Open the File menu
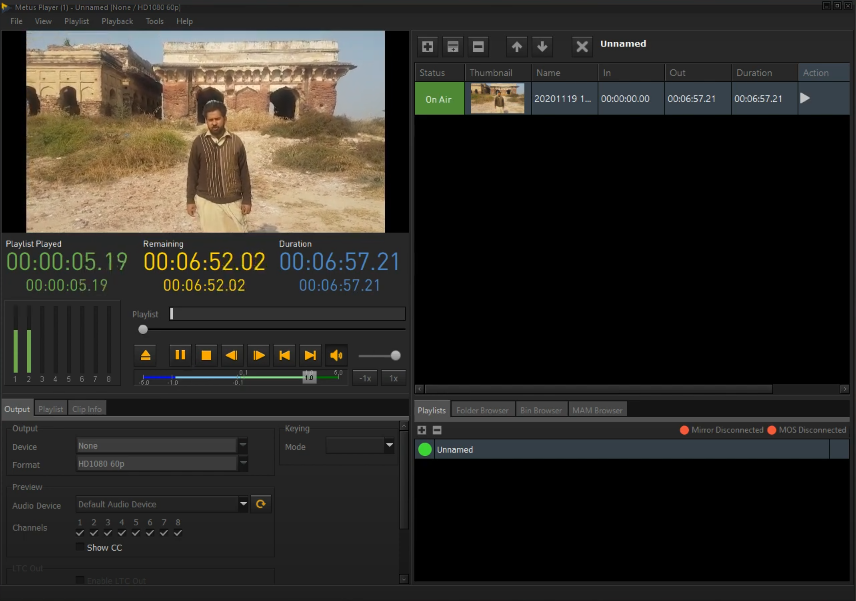Viewport: 856px width, 601px height. [x=16, y=21]
